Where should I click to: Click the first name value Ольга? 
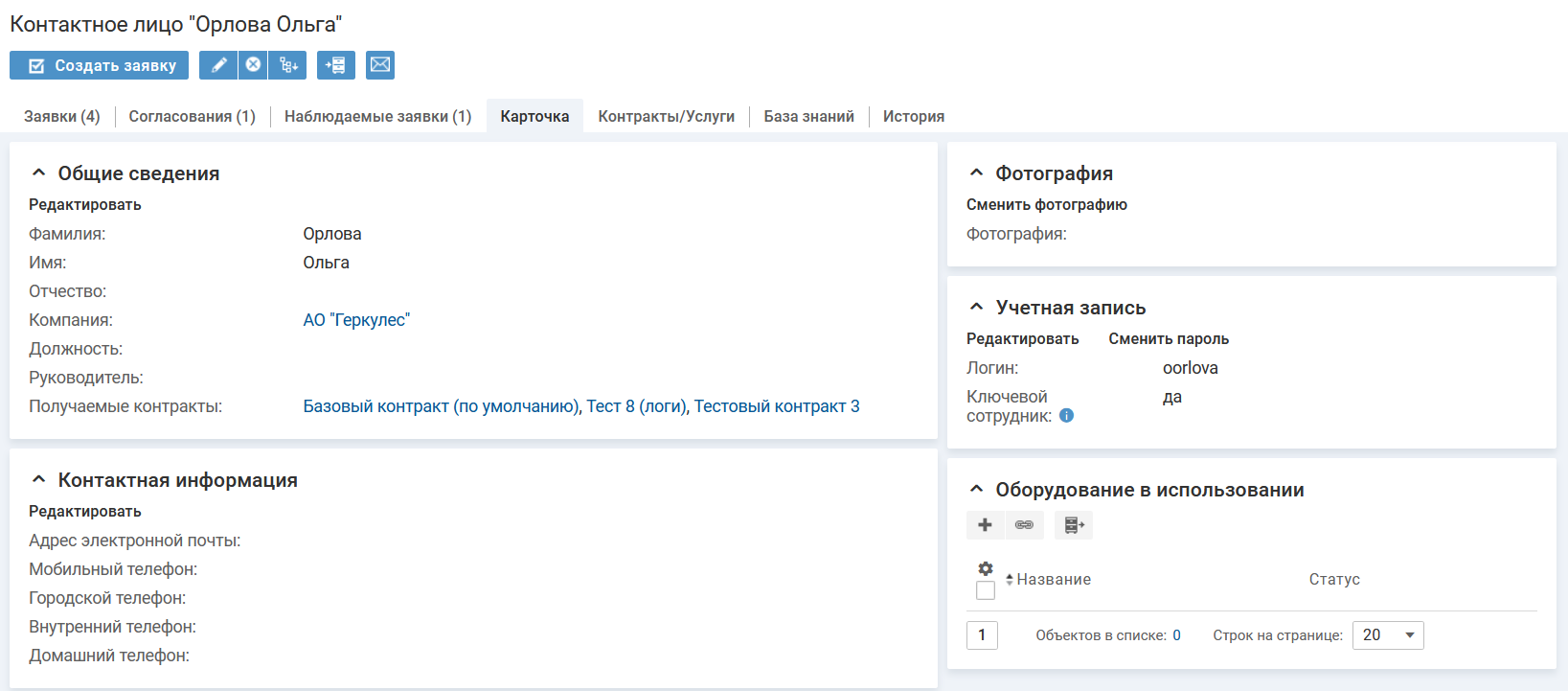pos(327,263)
